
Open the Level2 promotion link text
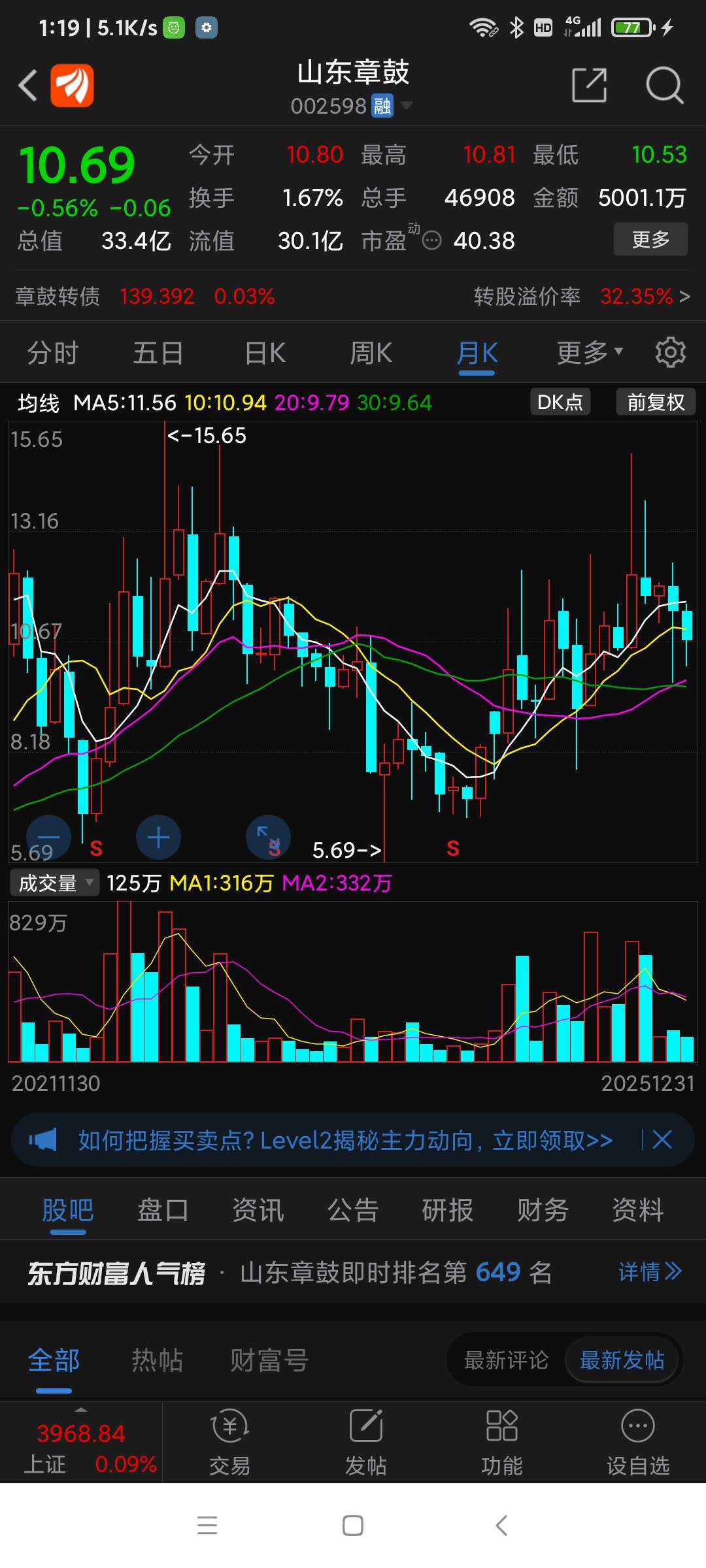pos(345,1140)
